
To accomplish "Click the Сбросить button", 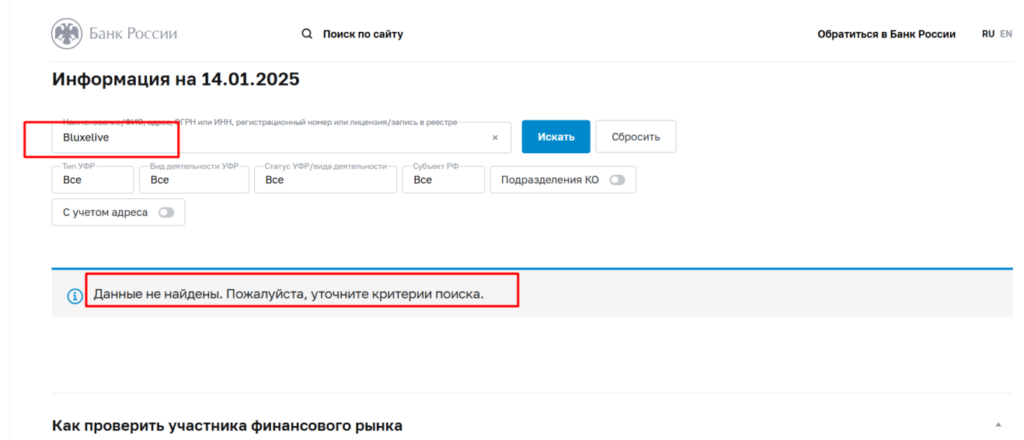I will [x=635, y=137].
